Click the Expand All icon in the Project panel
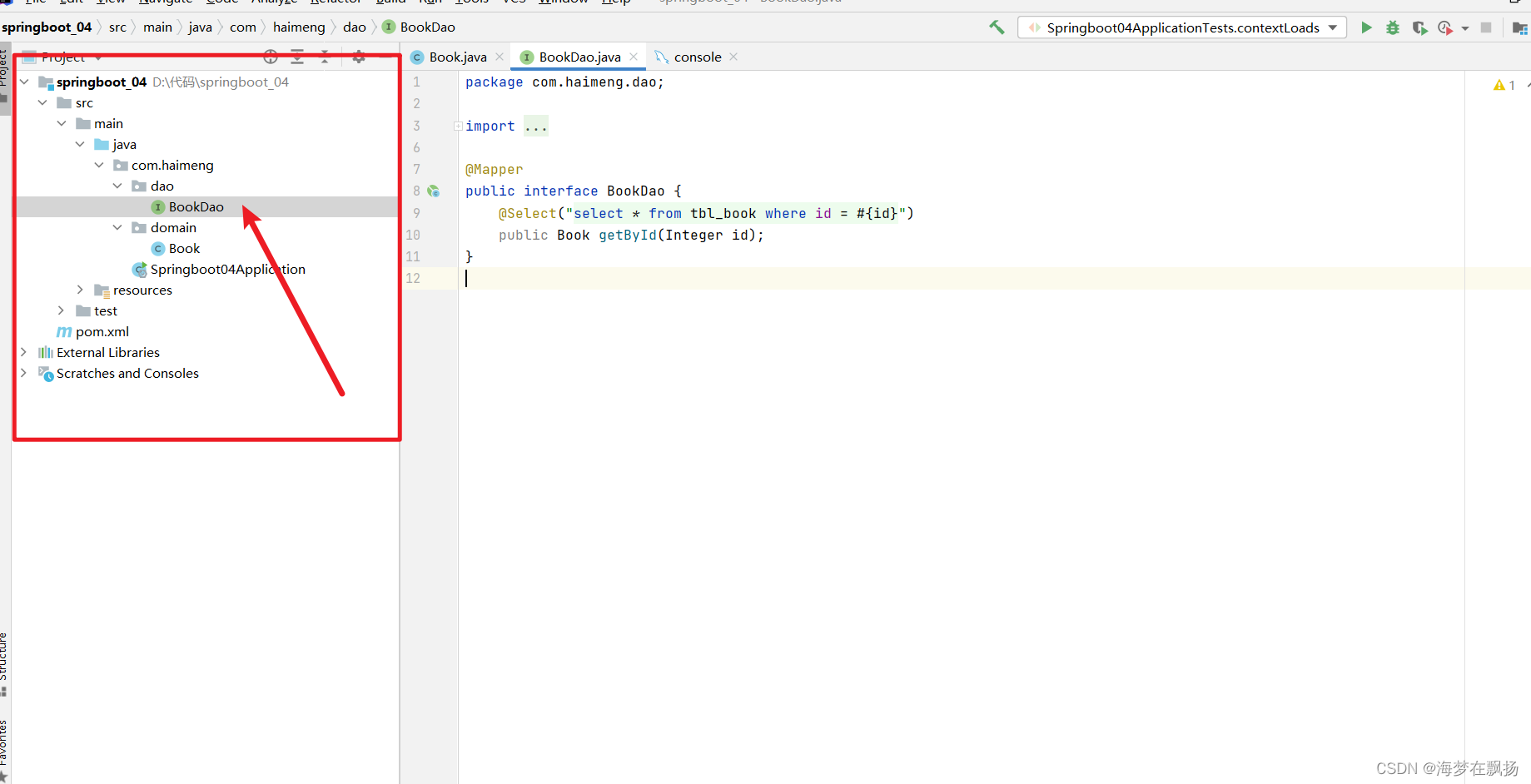1531x784 pixels. 297,57
